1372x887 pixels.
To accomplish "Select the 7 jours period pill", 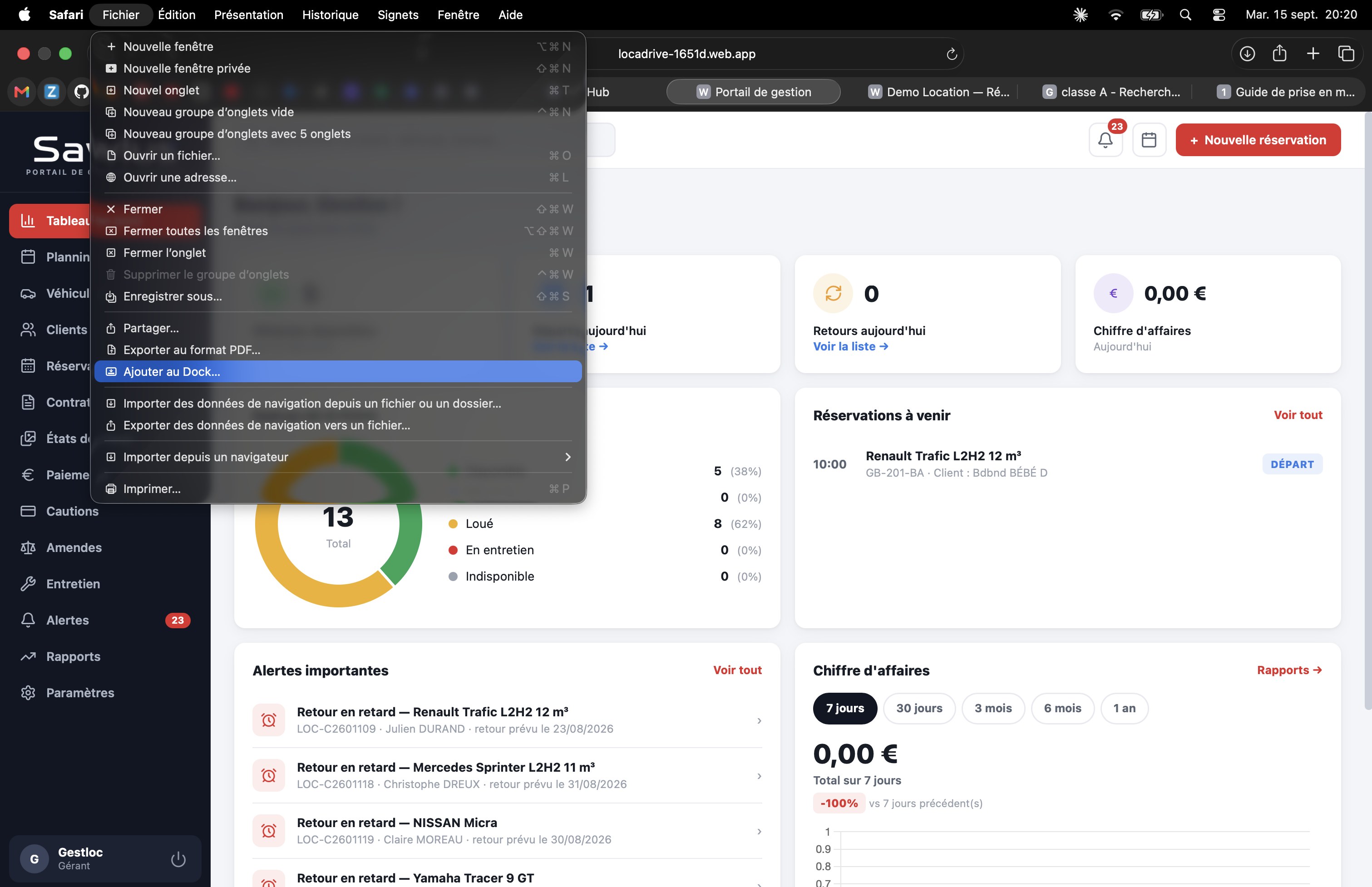I will (x=845, y=708).
